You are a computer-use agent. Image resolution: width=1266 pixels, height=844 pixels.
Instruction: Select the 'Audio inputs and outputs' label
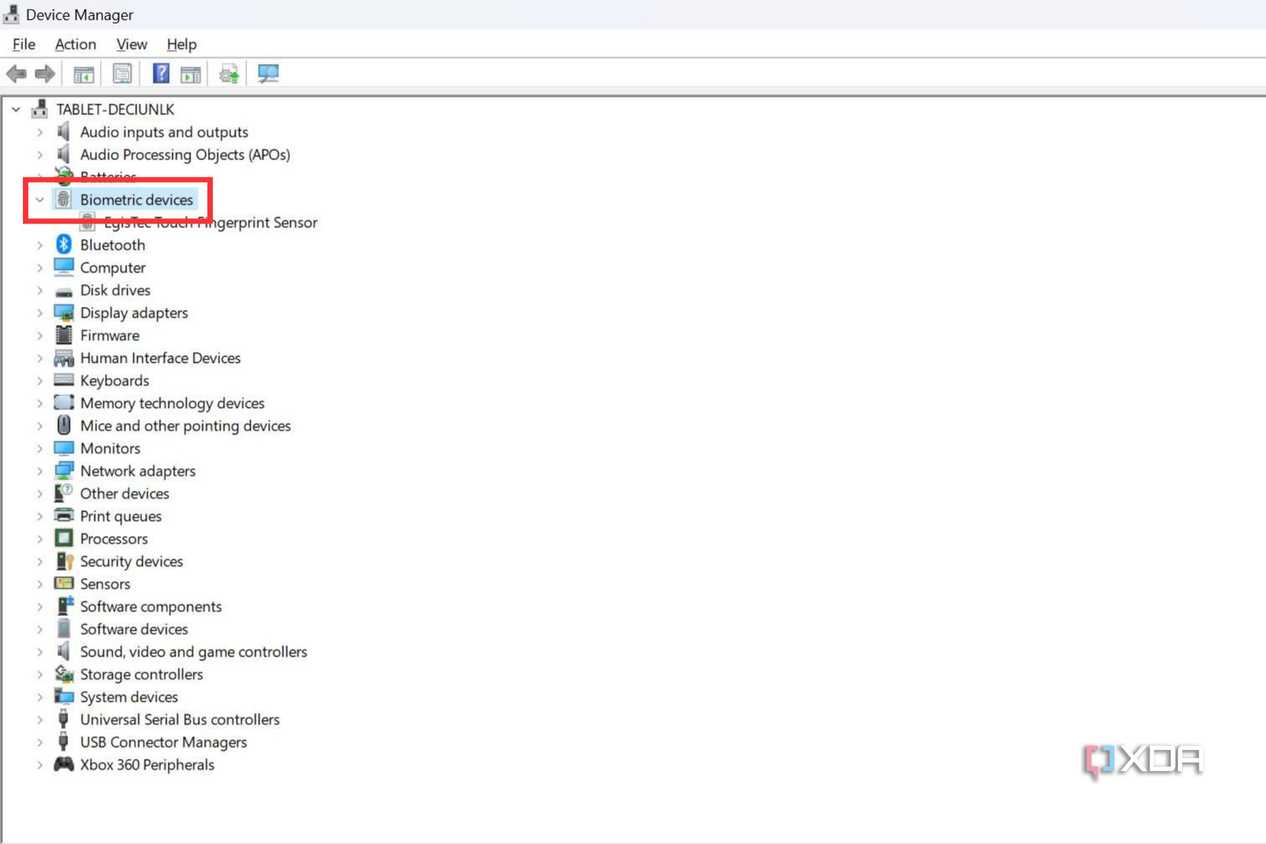(x=164, y=132)
